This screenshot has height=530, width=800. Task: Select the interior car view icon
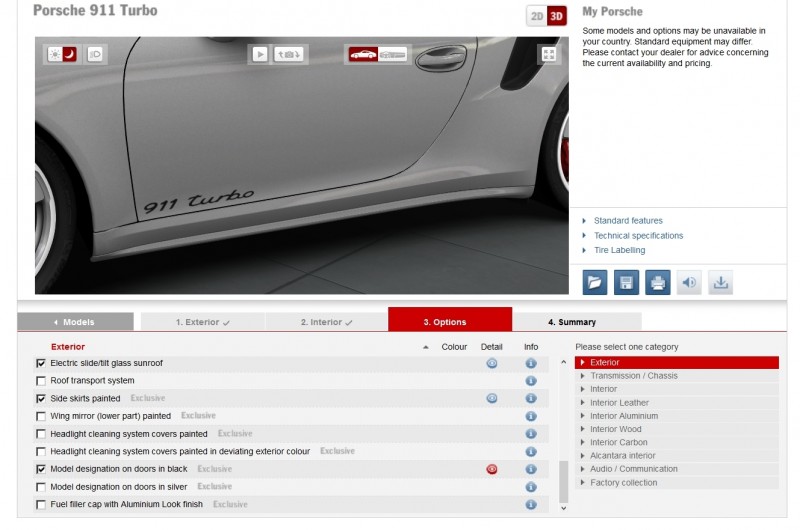(x=392, y=54)
